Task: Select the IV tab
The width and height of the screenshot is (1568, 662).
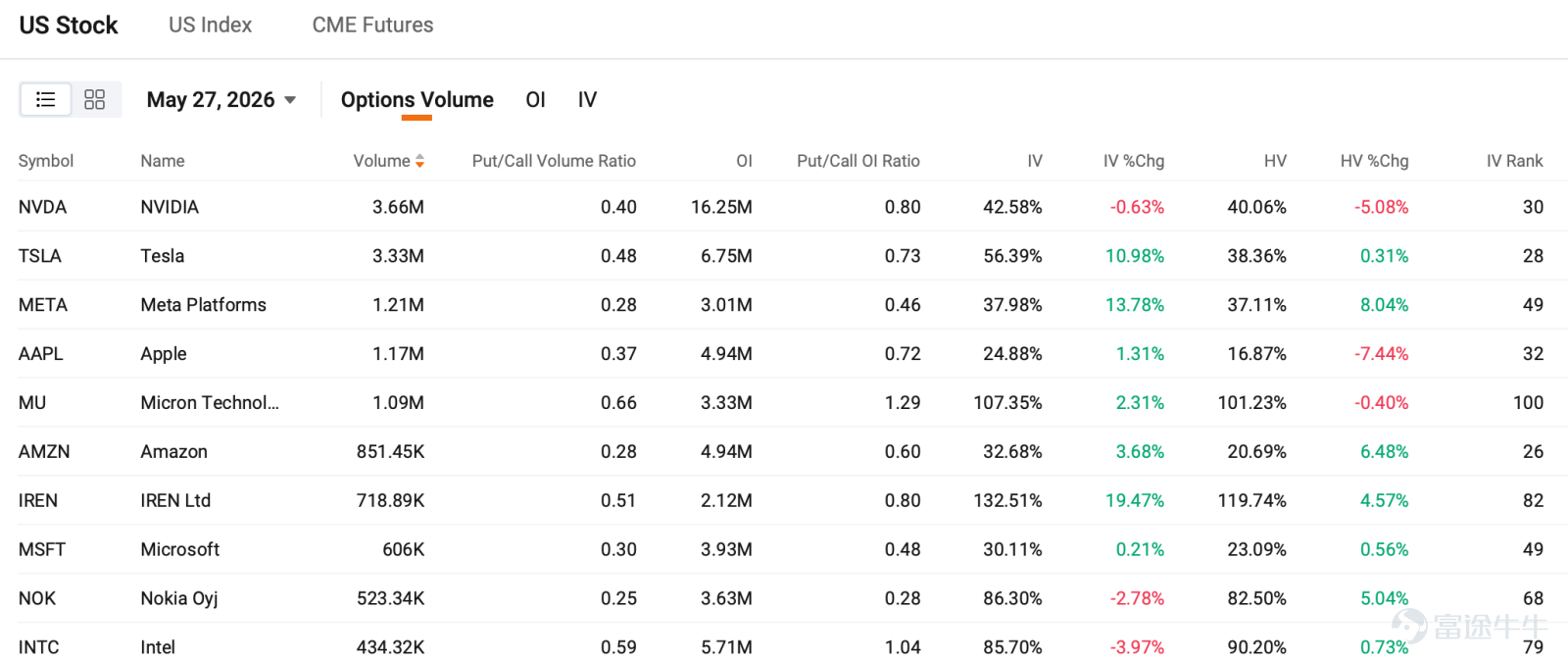Action: coord(587,100)
